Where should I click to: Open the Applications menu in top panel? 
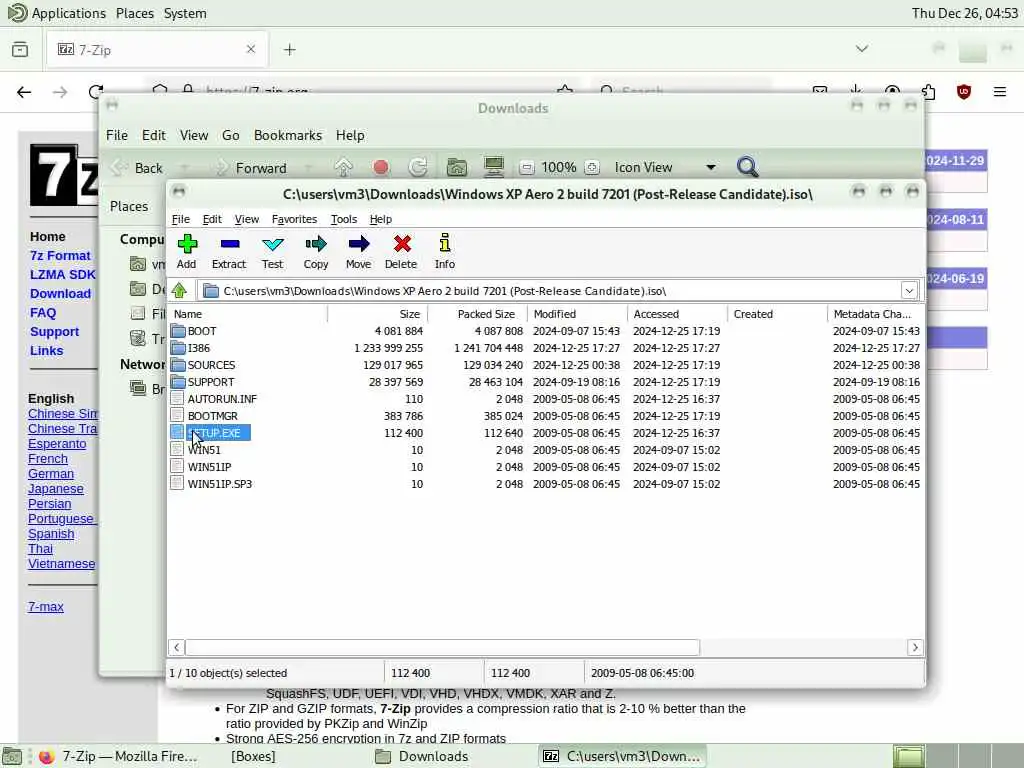click(69, 13)
